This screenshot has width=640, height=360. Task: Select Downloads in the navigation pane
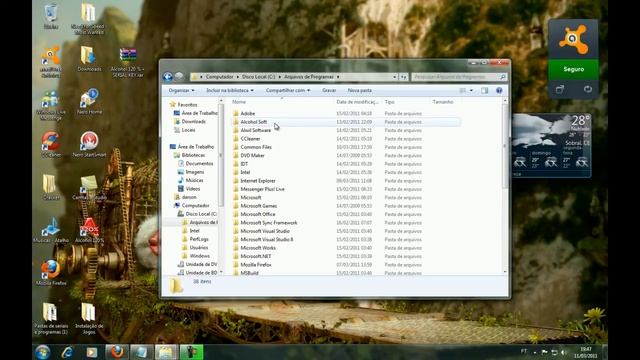193,122
